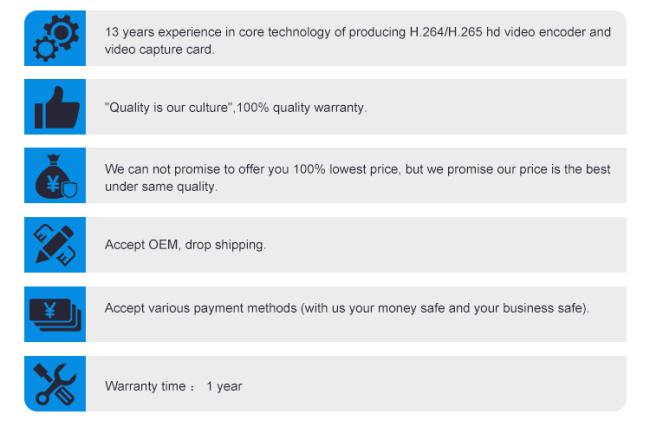Click 'video capture card' text line

tap(159, 49)
